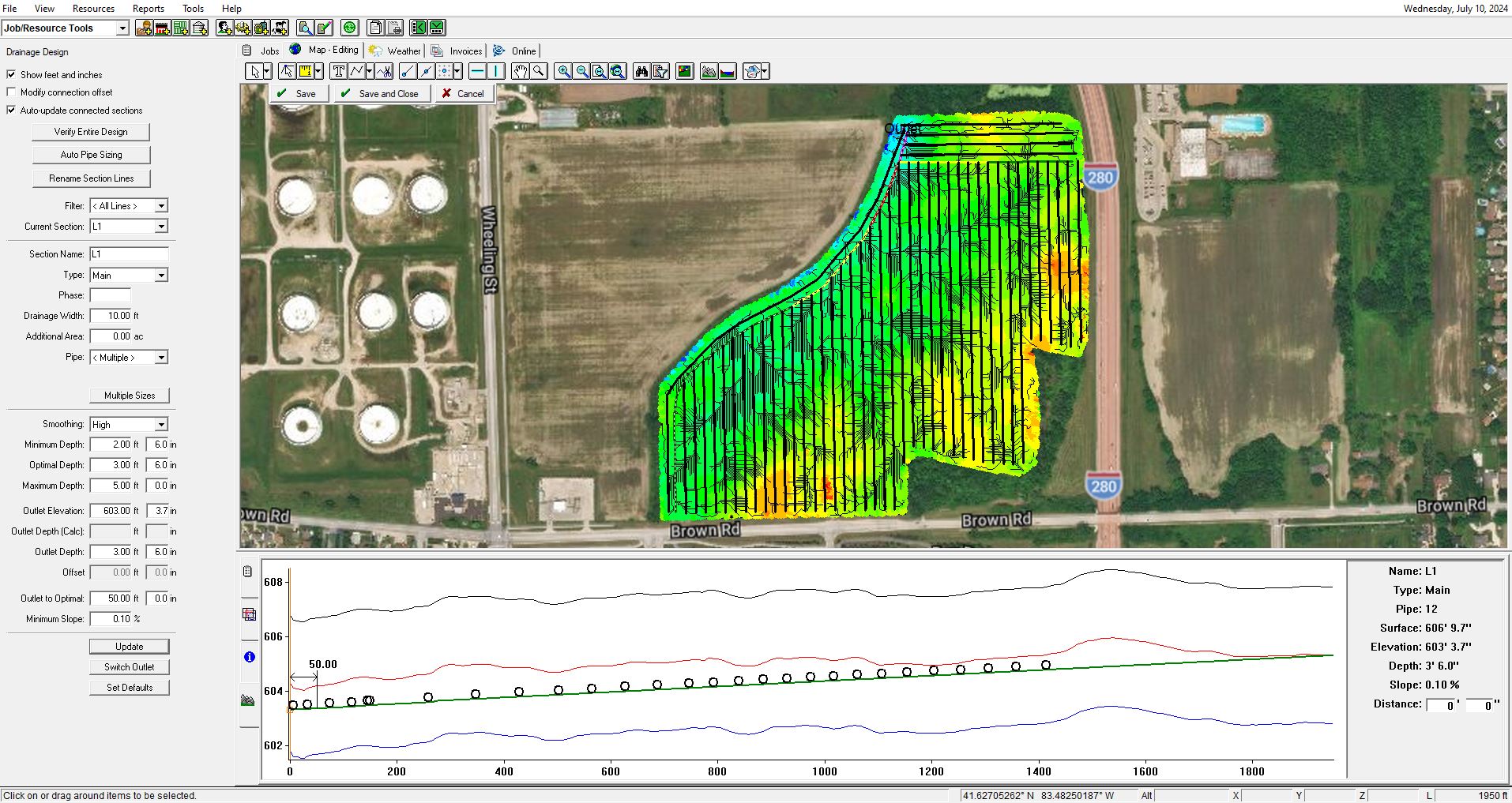Click the zoom-to-globe extent icon
Screen dimensions: 1512x803
(618, 72)
